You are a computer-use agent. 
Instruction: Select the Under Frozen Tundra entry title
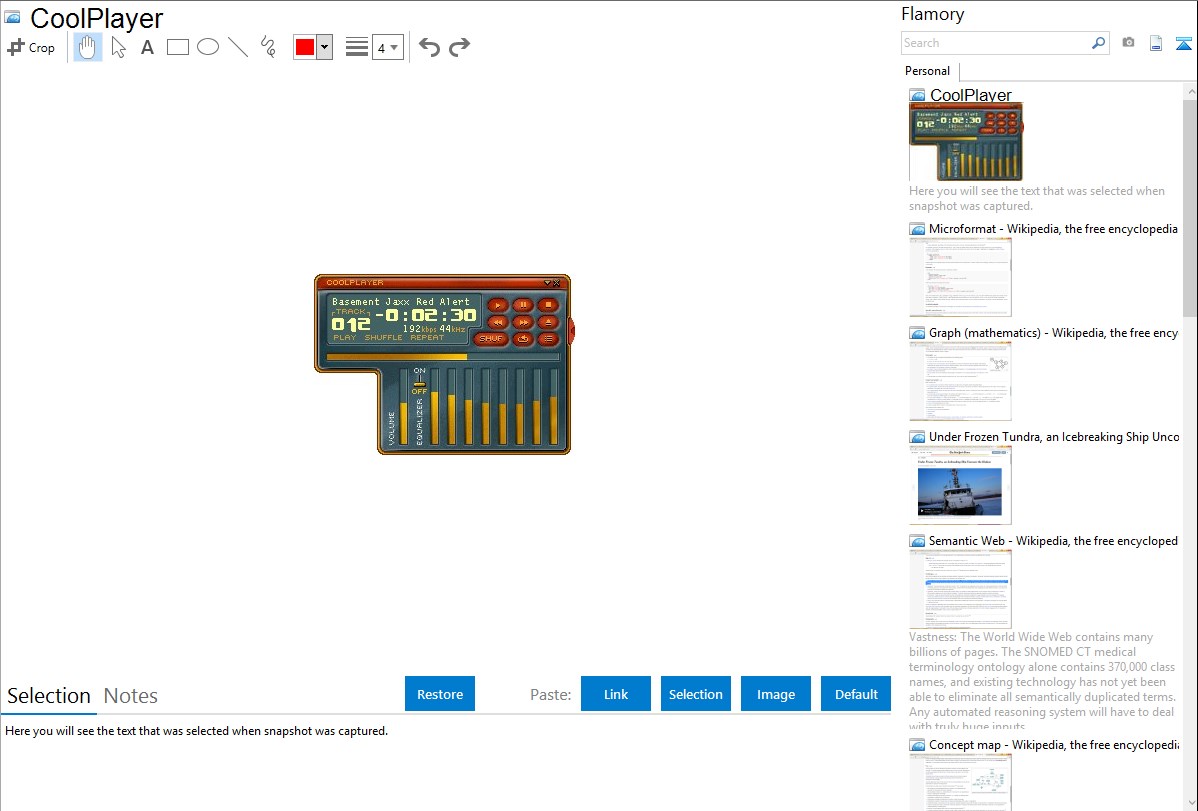pyautogui.click(x=1054, y=436)
